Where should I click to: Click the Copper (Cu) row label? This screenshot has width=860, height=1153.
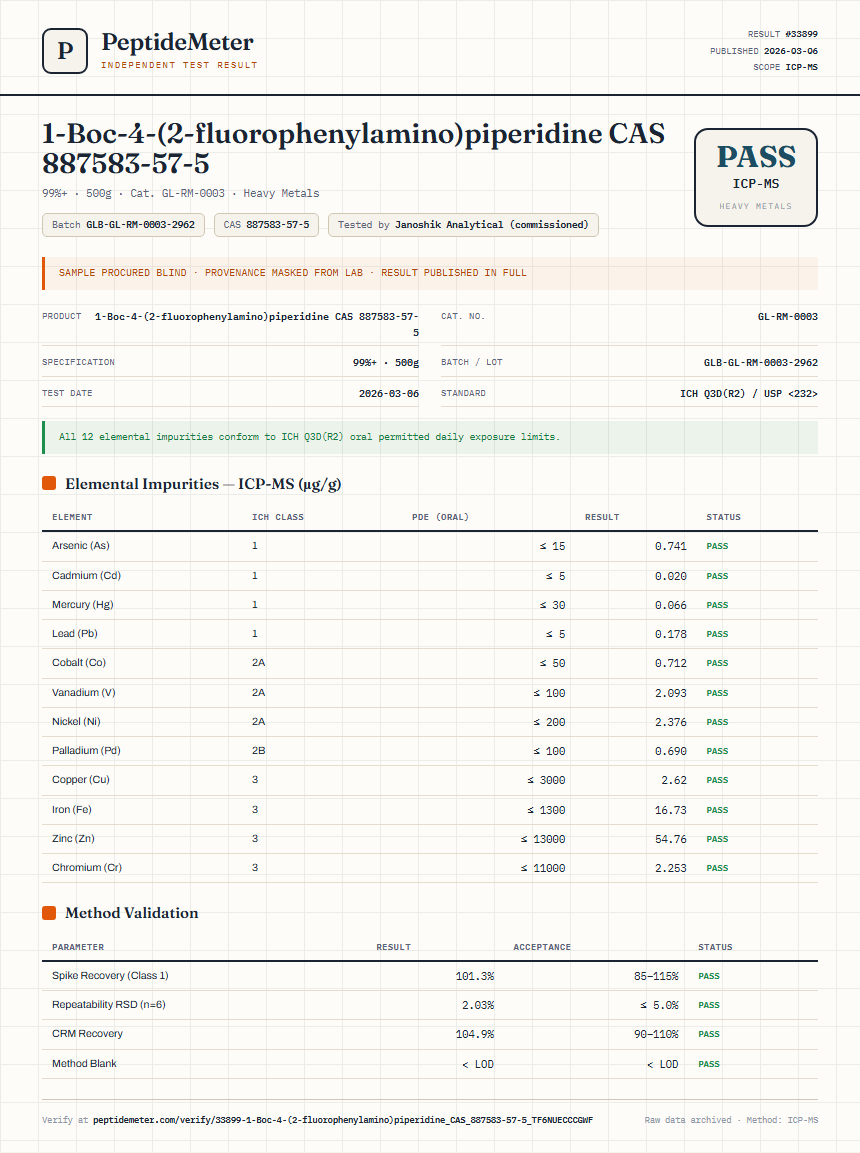(x=81, y=779)
